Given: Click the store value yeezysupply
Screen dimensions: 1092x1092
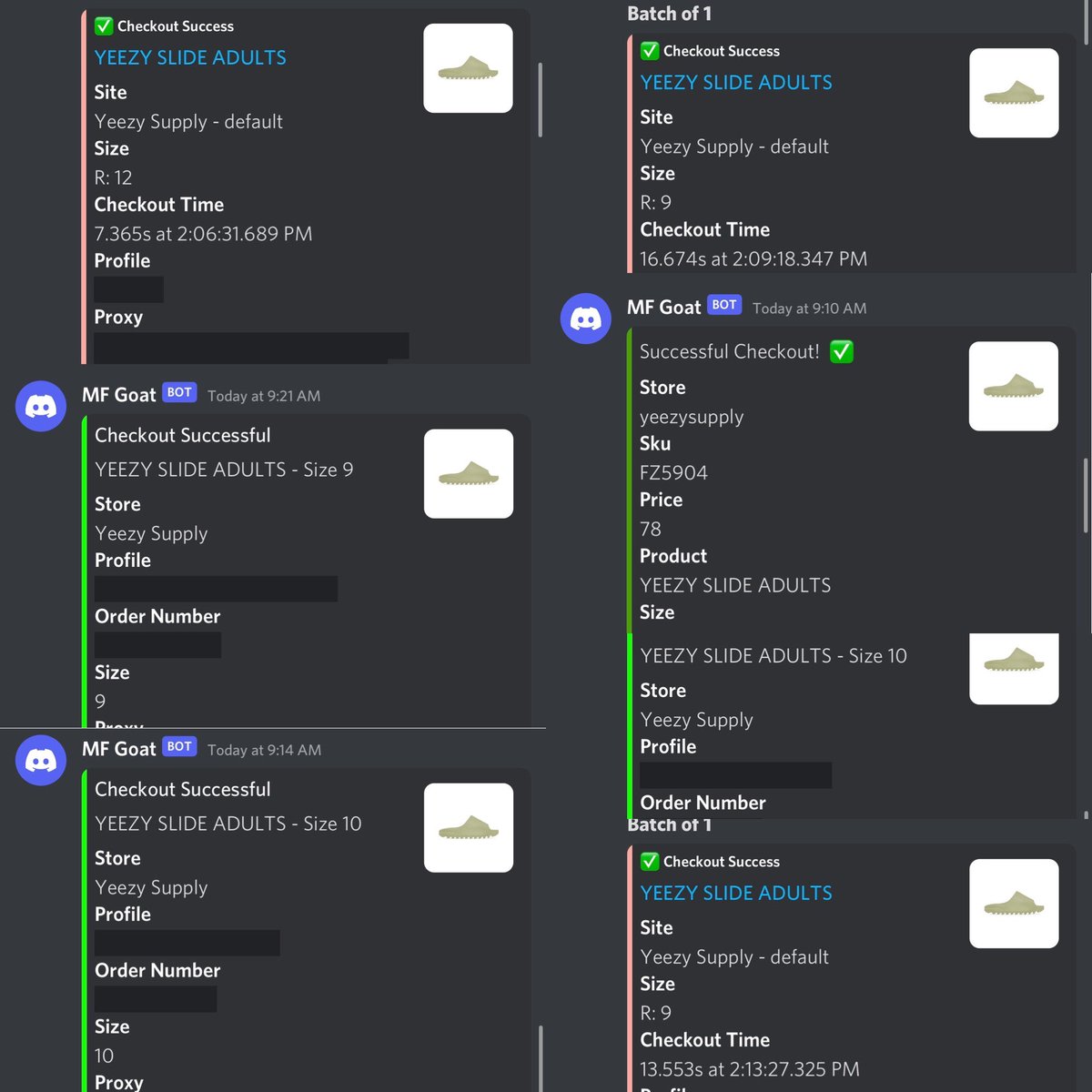Looking at the screenshot, I should point(692,417).
